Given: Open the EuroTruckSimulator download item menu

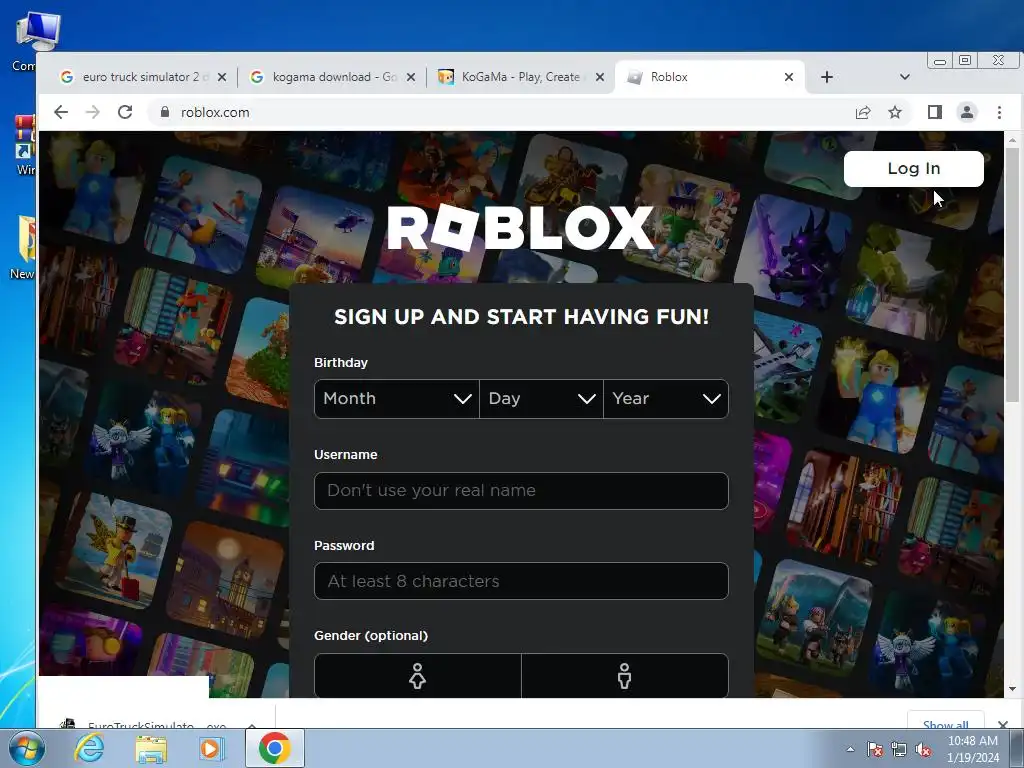Looking at the screenshot, I should [x=252, y=725].
